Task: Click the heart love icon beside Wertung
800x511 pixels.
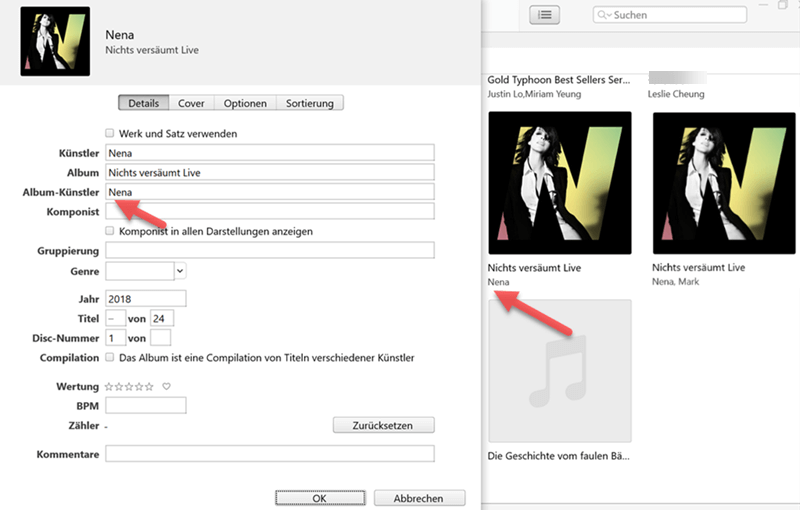Action: [x=166, y=387]
